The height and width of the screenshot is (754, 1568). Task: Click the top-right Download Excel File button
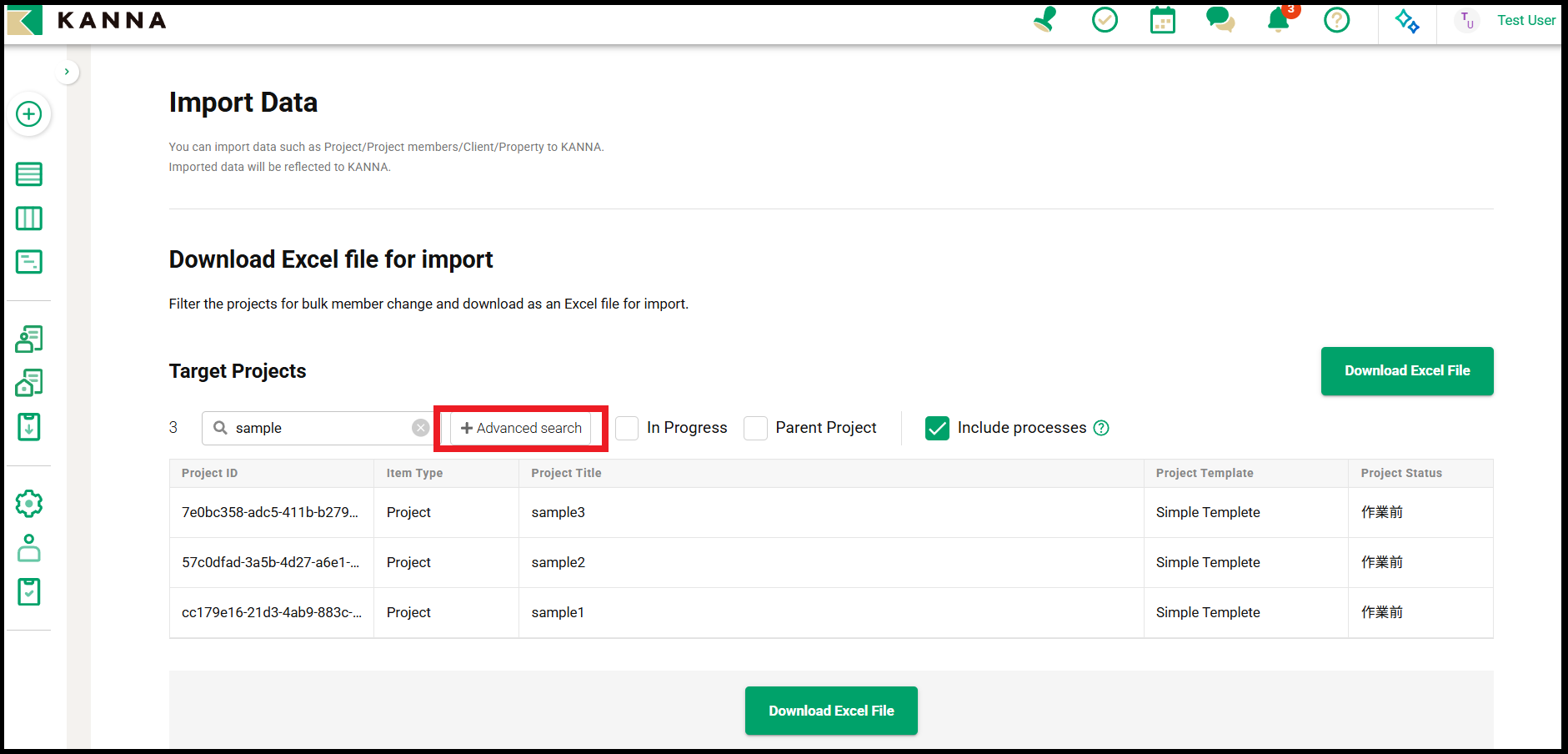(1406, 371)
